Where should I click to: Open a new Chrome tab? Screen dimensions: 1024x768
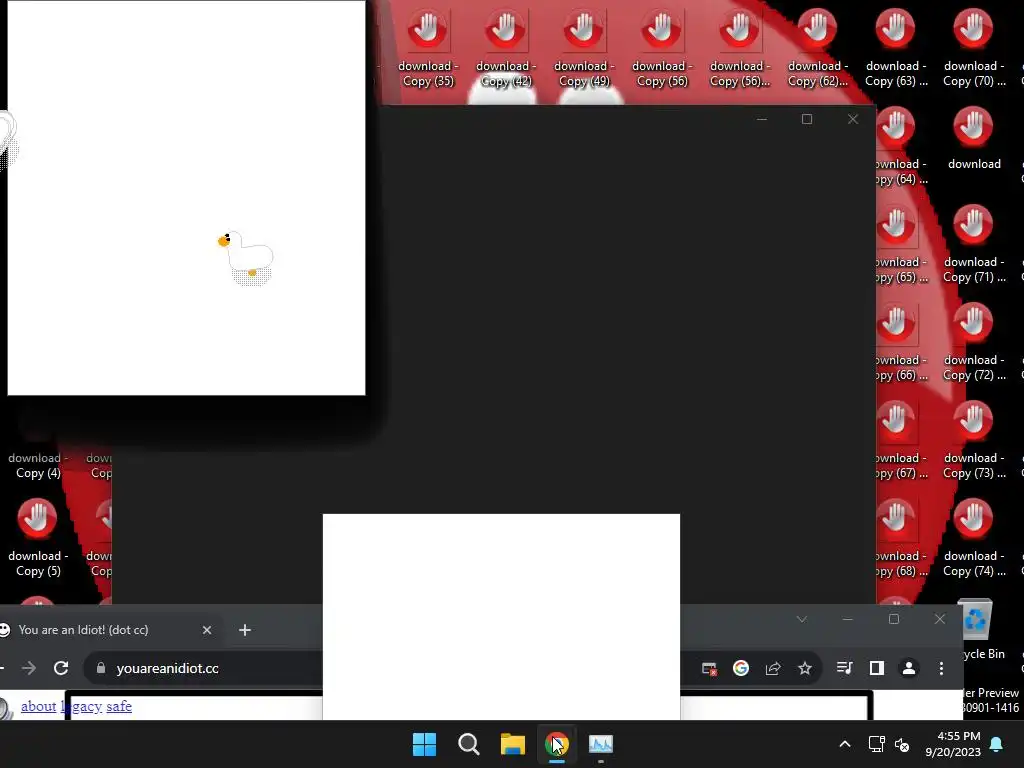(245, 630)
